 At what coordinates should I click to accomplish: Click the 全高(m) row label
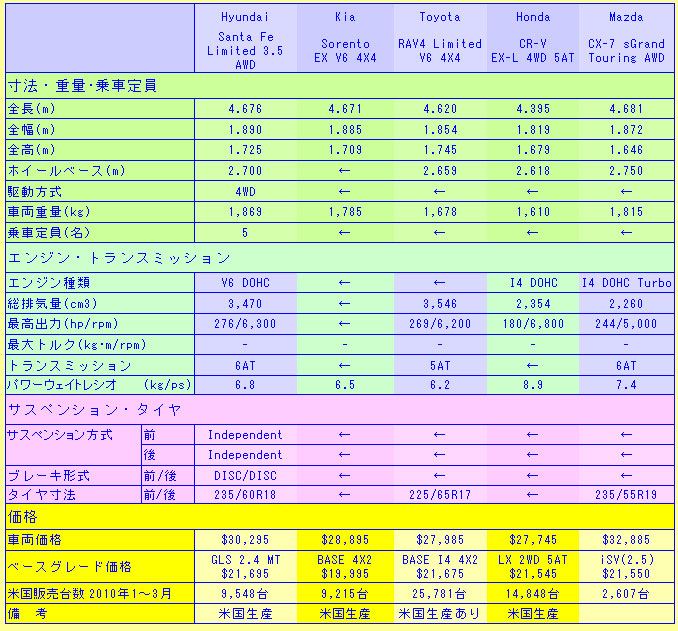(32, 150)
